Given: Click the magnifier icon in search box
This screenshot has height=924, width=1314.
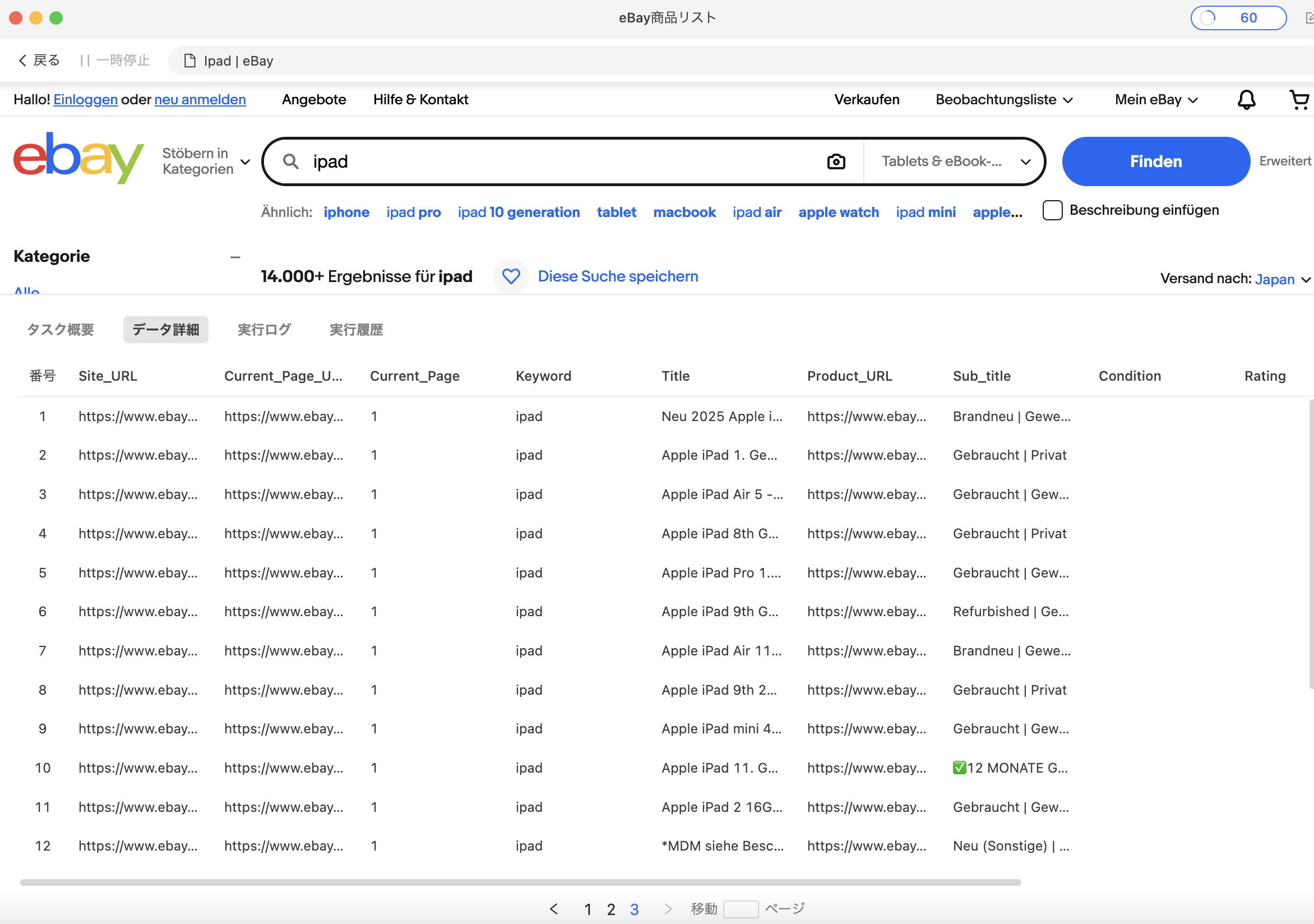Looking at the screenshot, I should coord(291,161).
